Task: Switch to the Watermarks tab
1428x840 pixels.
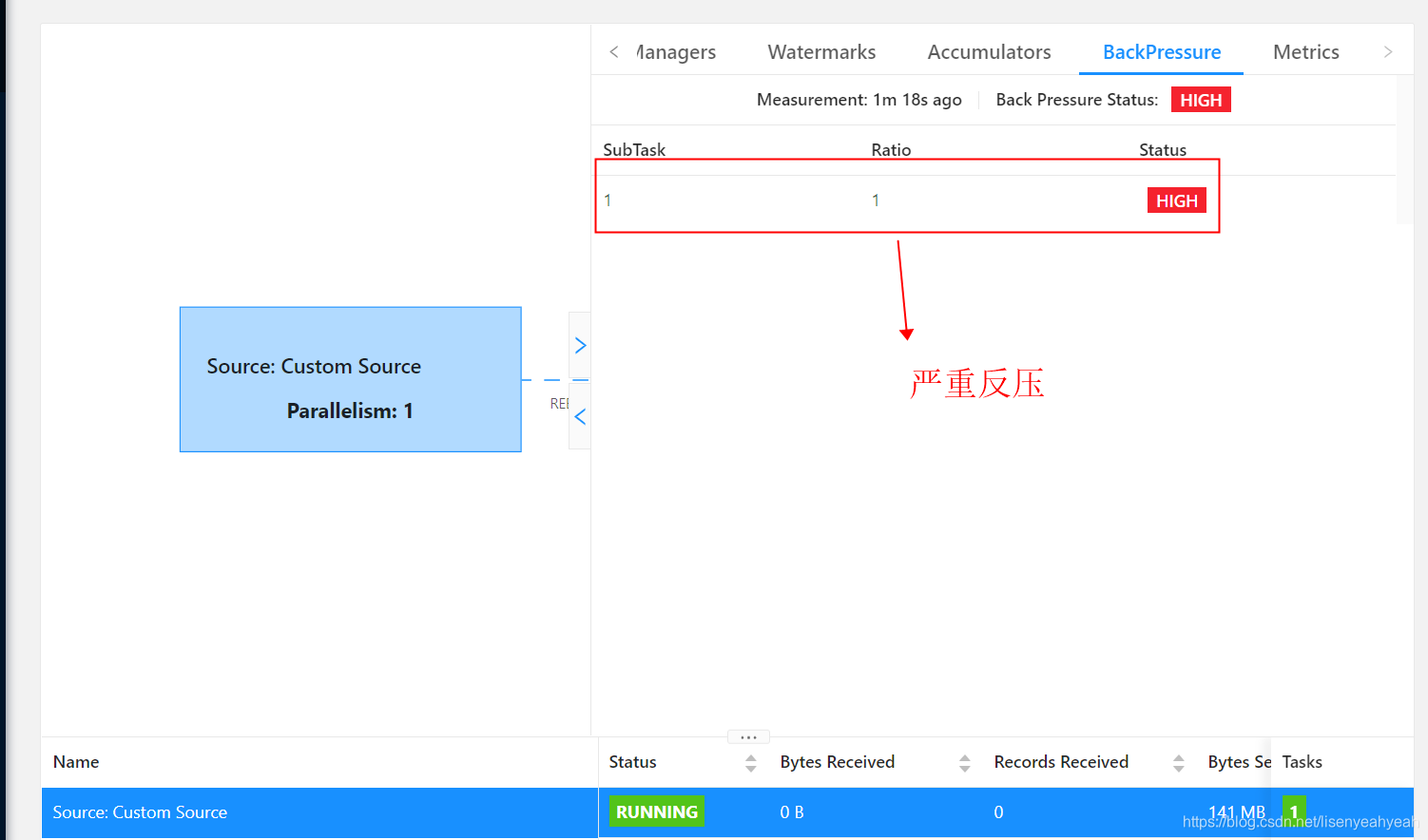Action: click(x=821, y=52)
